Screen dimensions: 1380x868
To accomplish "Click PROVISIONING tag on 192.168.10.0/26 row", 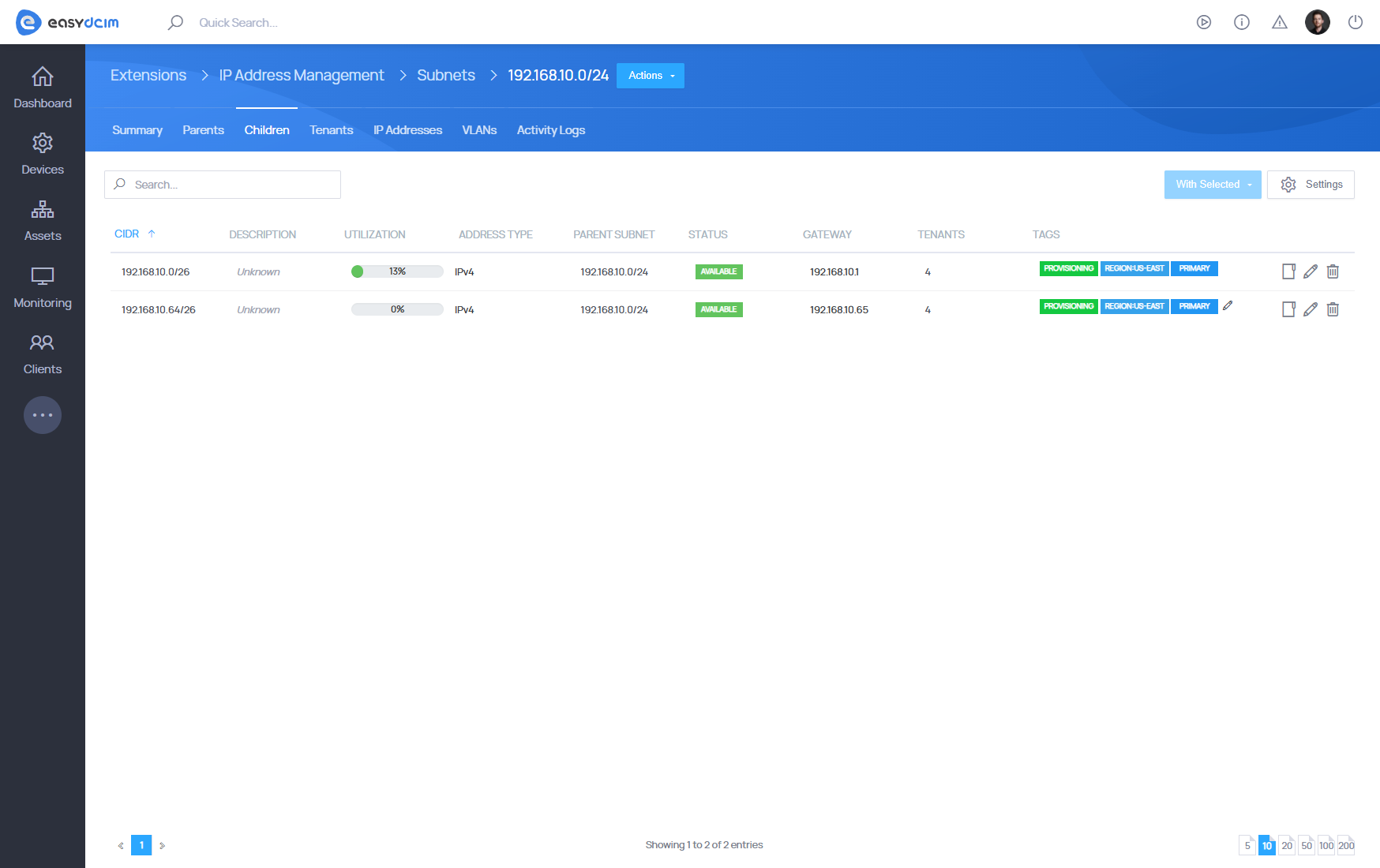I will click(1068, 268).
